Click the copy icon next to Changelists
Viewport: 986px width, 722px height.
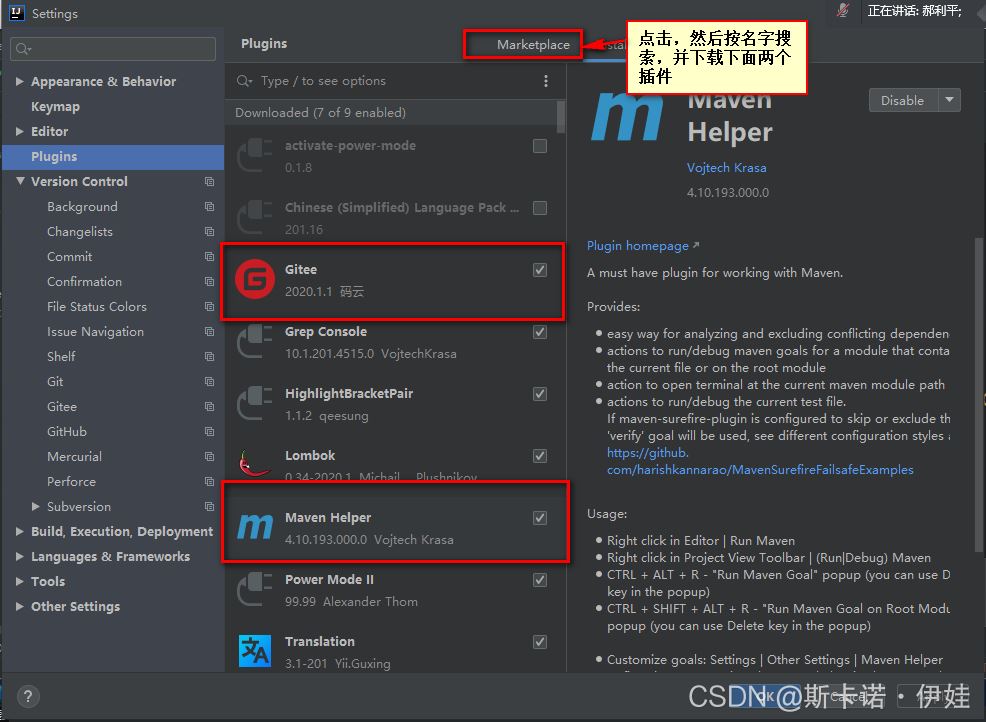(x=209, y=232)
